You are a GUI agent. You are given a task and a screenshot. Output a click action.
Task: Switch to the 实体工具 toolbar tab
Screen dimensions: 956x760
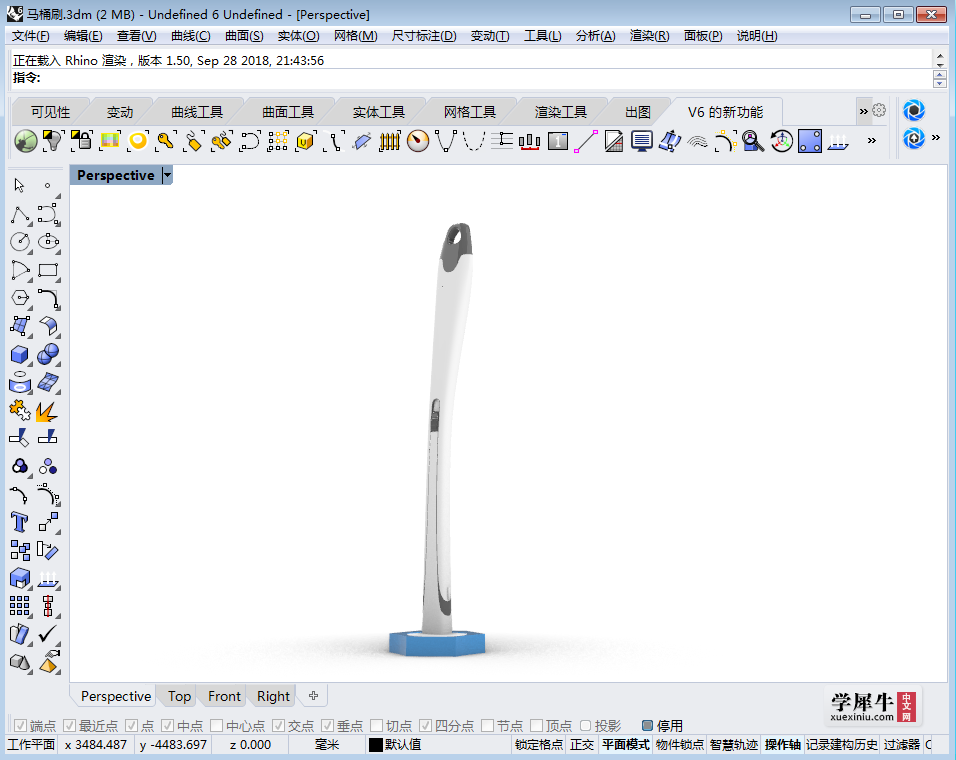click(x=379, y=112)
